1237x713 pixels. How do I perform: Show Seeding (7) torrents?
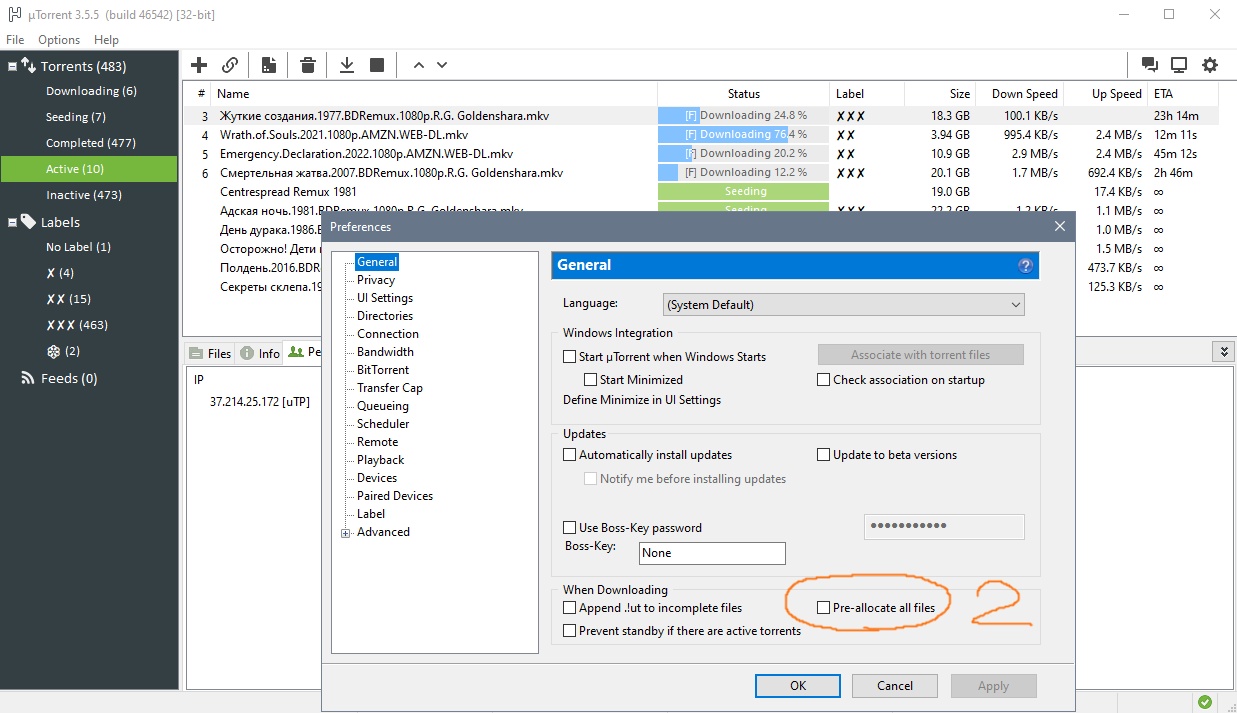coord(76,117)
